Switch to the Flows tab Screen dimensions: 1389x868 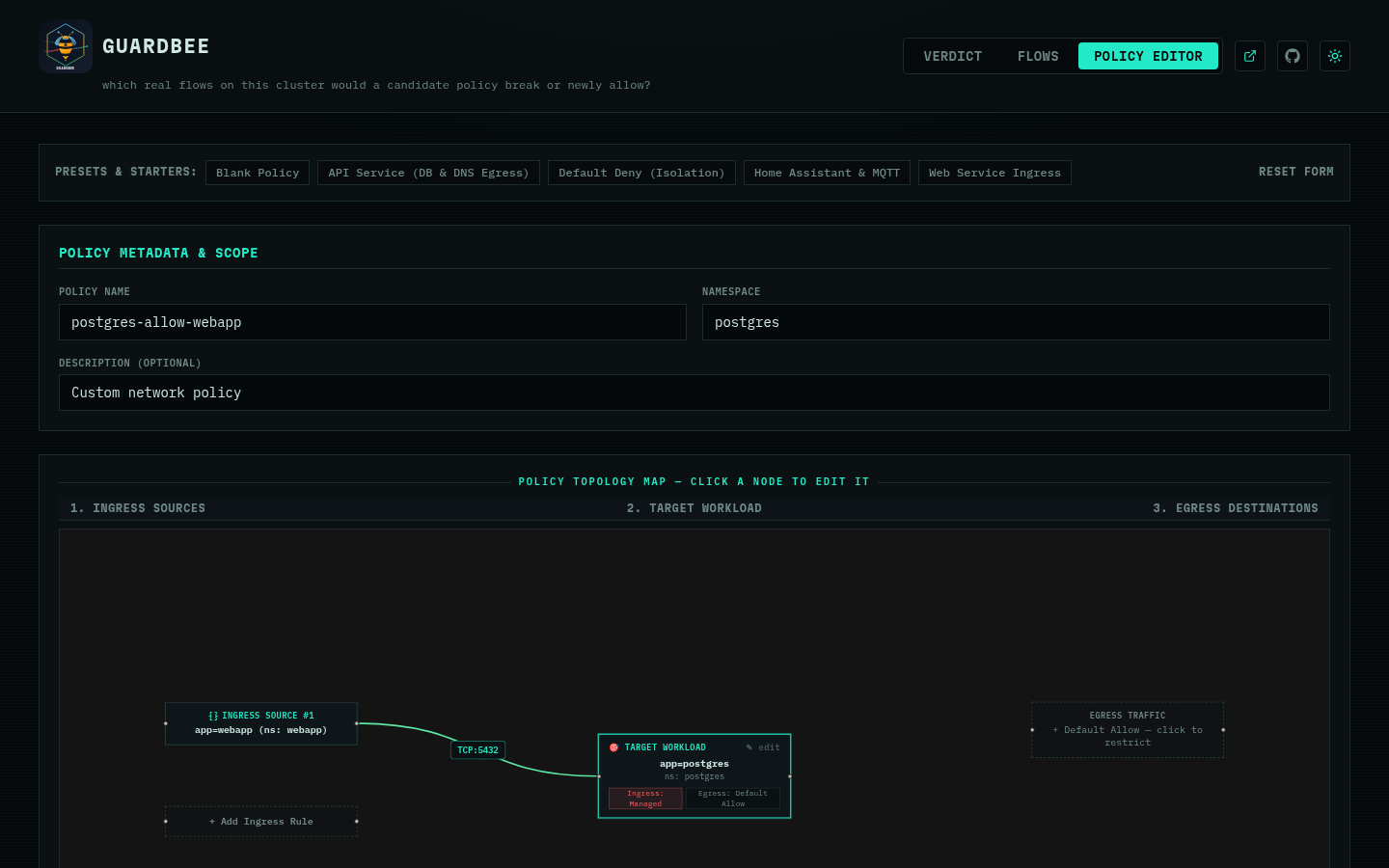coord(1038,56)
